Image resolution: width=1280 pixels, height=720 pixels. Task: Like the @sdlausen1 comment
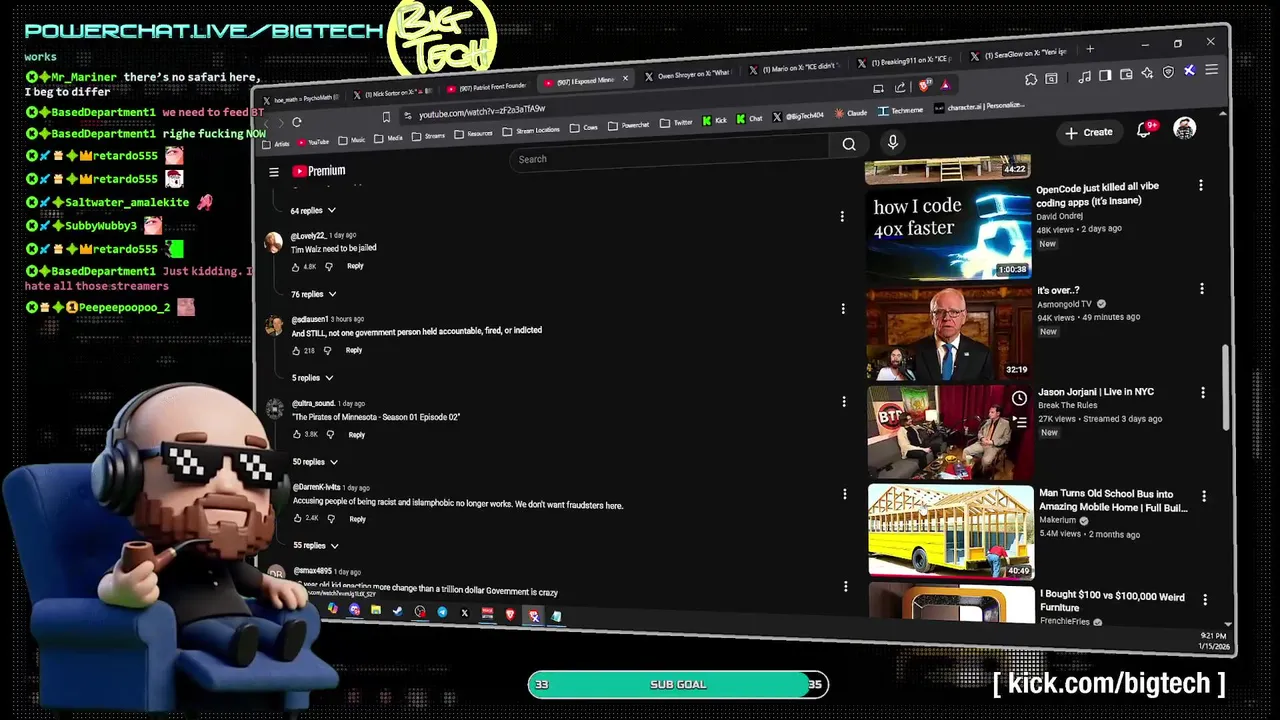click(x=296, y=351)
